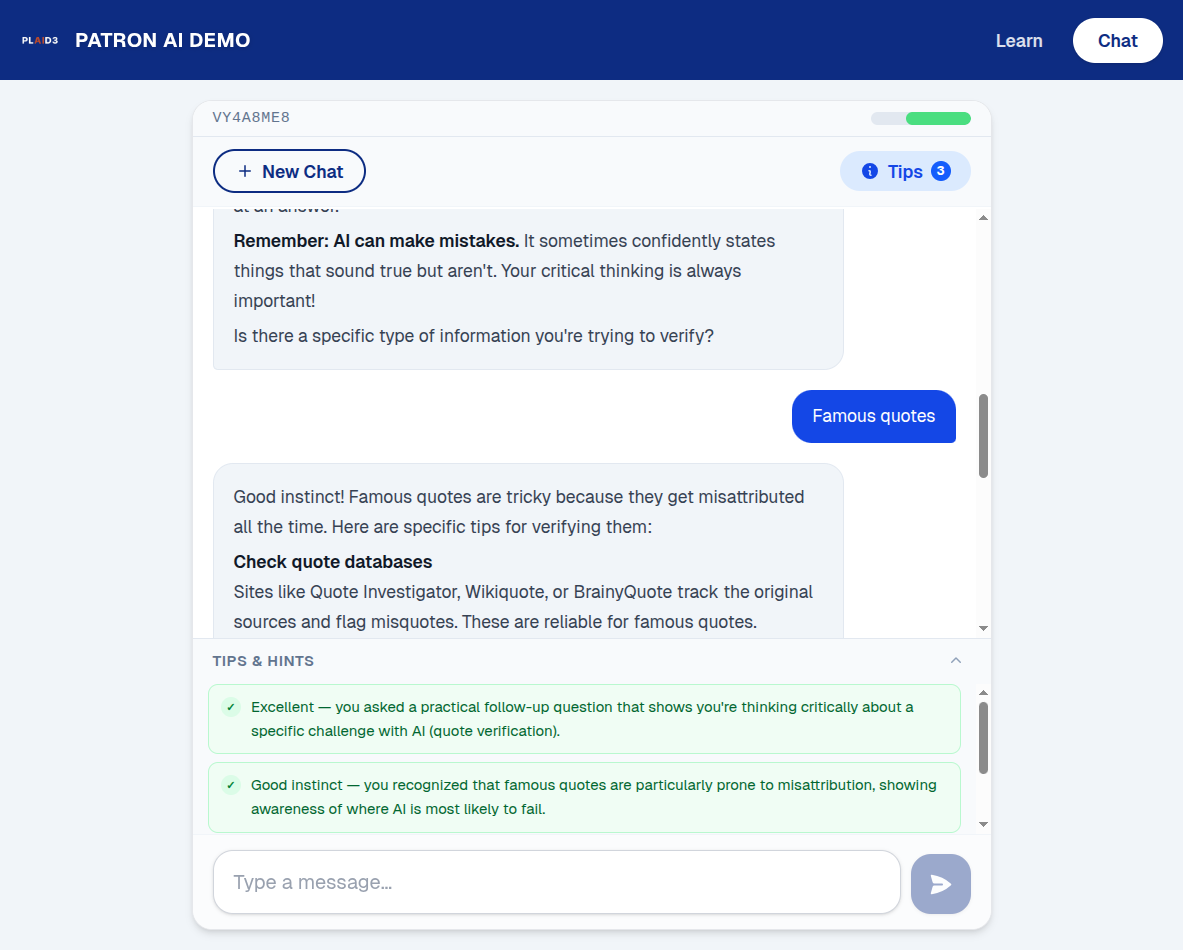This screenshot has height=950, width=1183.
Task: Select the Famous quotes message bubble
Action: pyautogui.click(x=873, y=416)
